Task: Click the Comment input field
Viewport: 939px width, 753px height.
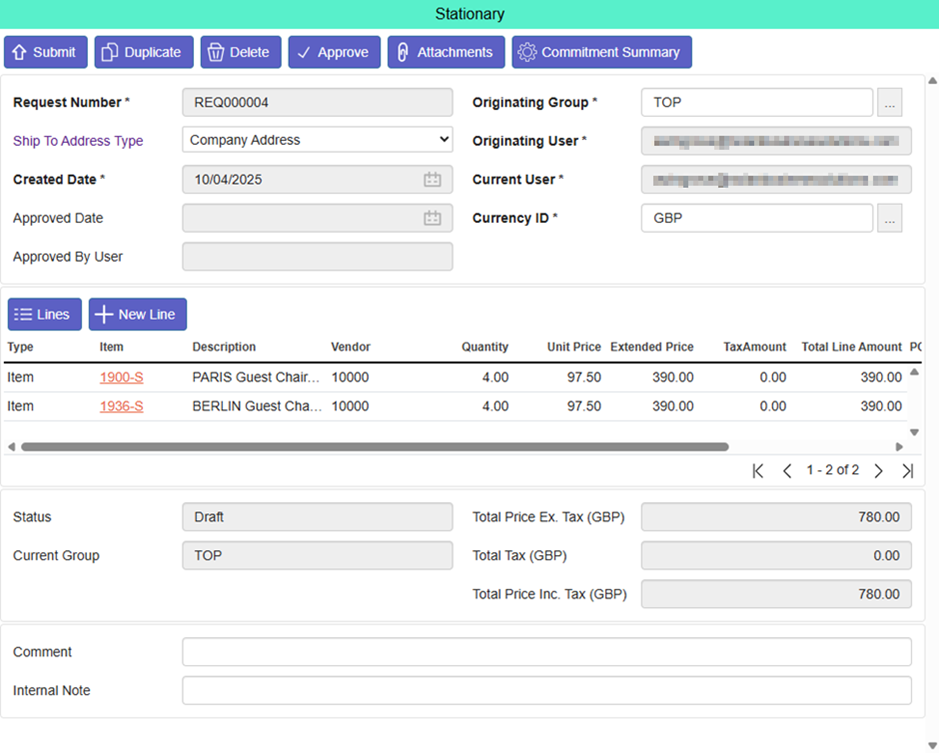Action: click(x=546, y=651)
